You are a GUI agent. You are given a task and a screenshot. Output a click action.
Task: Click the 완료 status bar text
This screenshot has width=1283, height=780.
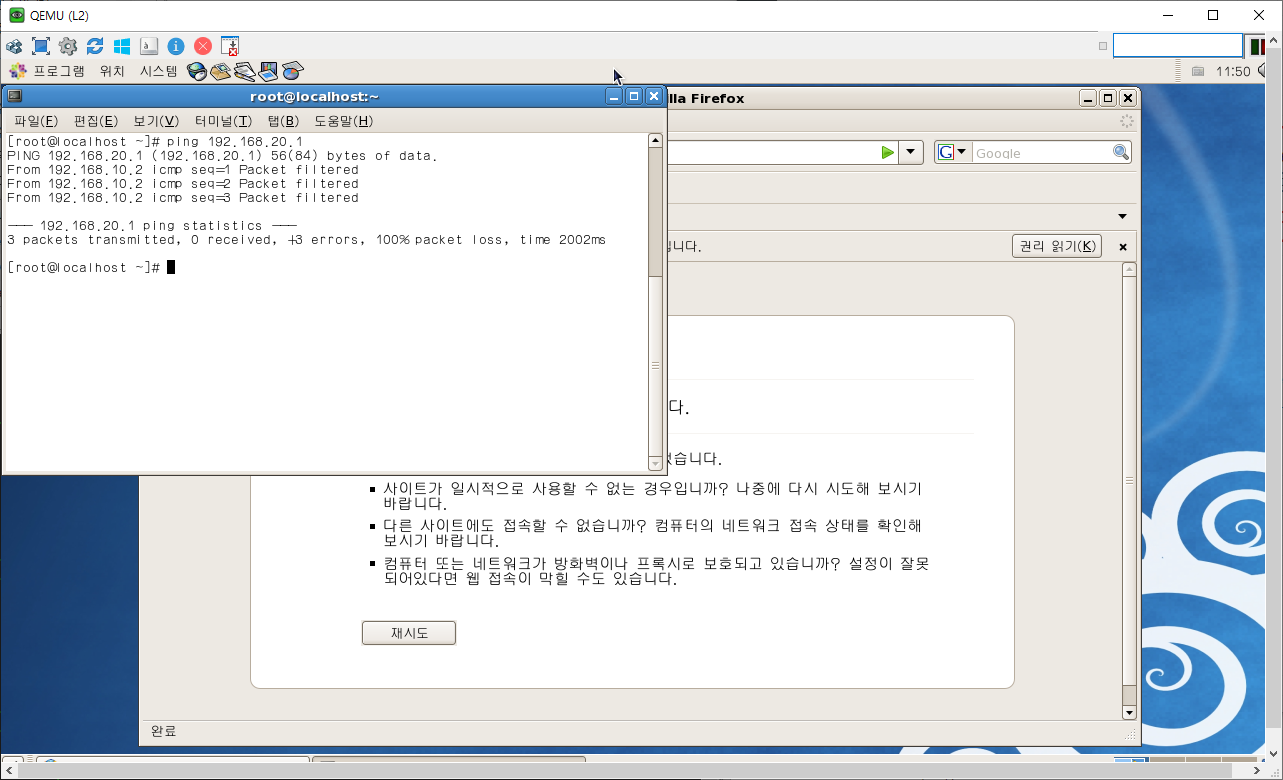coord(163,731)
